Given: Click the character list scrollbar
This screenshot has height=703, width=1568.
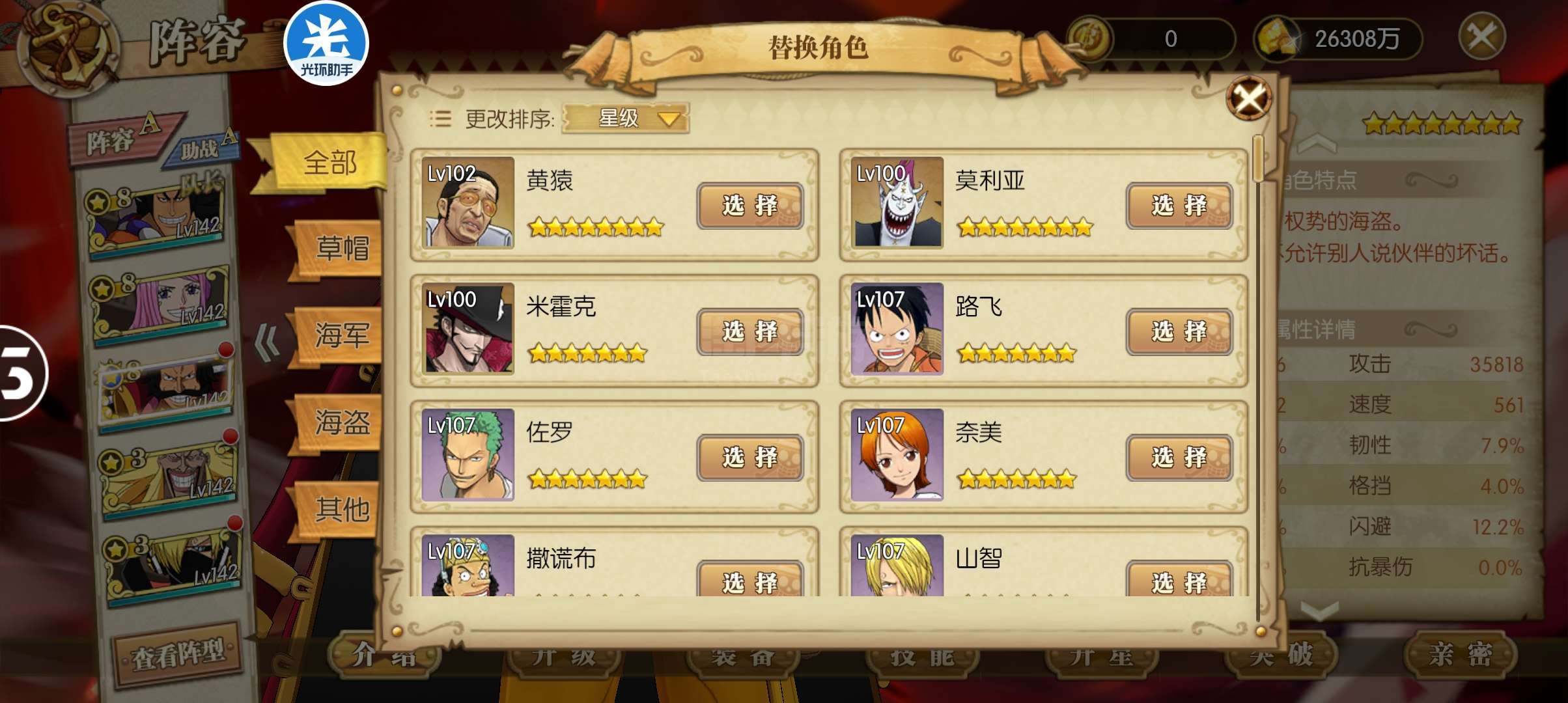Looking at the screenshot, I should (1258, 378).
